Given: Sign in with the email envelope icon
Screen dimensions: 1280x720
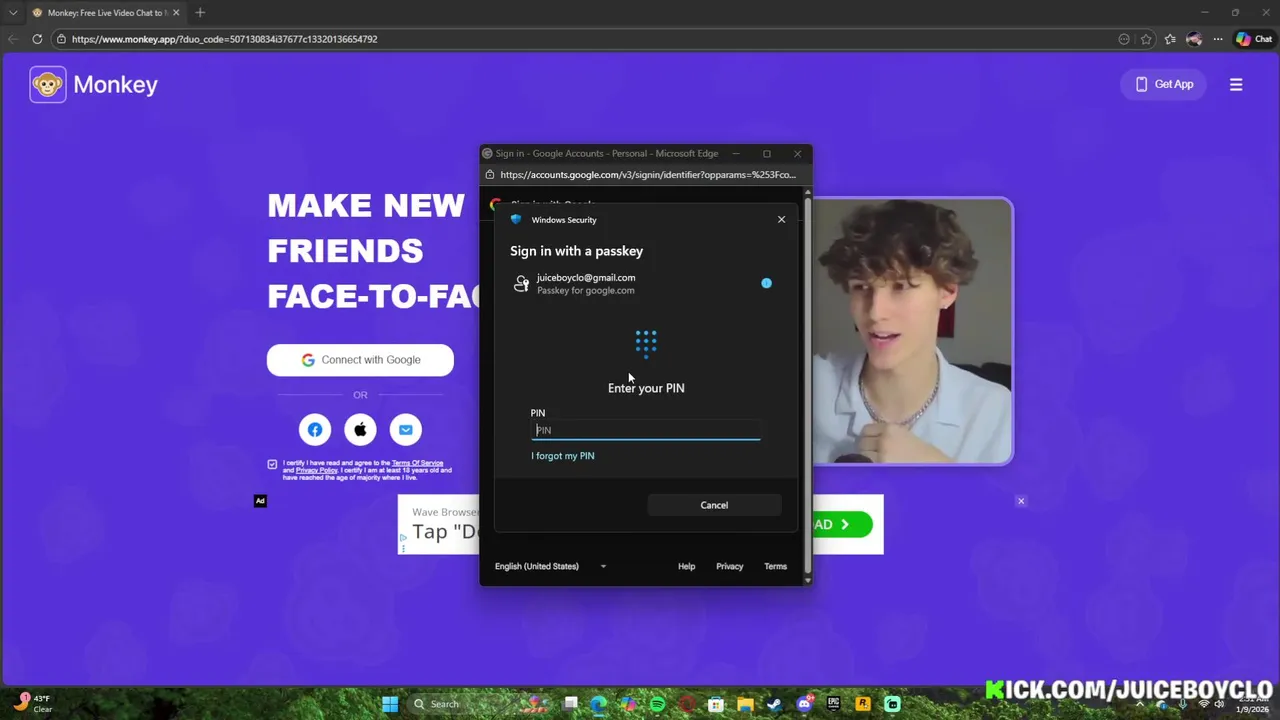Looking at the screenshot, I should click(406, 430).
